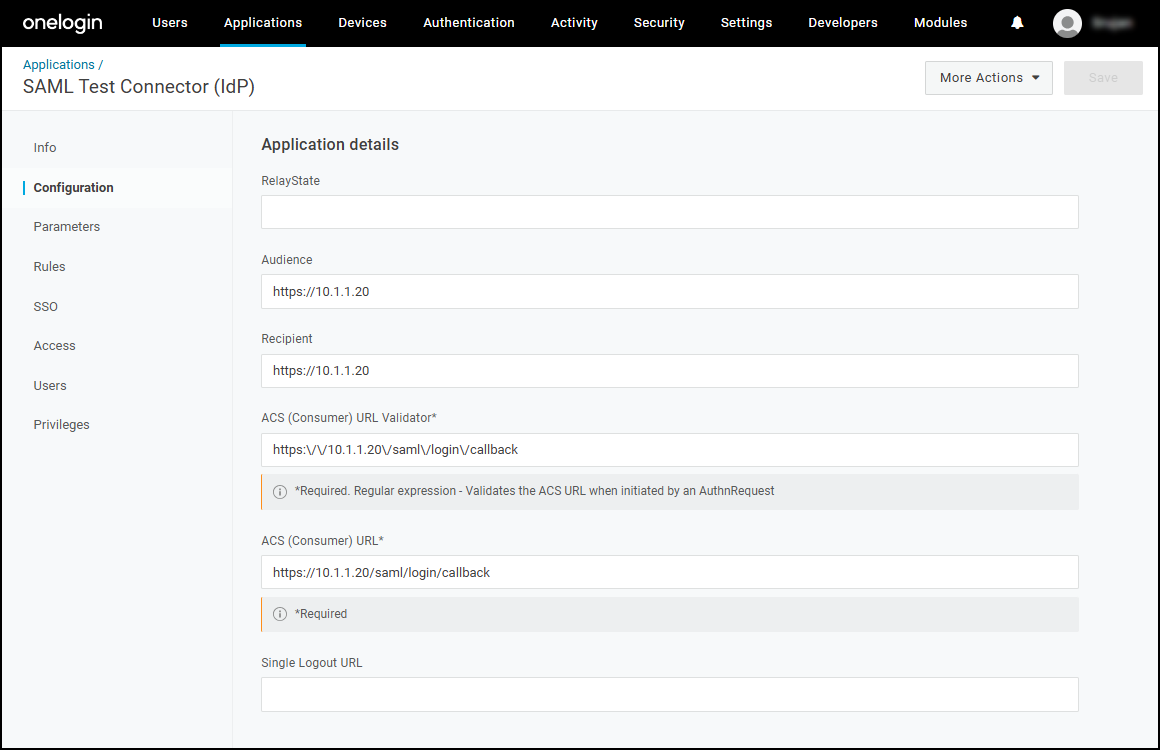Click the Save button
Screen dimensions: 1160x750
[1102, 77]
